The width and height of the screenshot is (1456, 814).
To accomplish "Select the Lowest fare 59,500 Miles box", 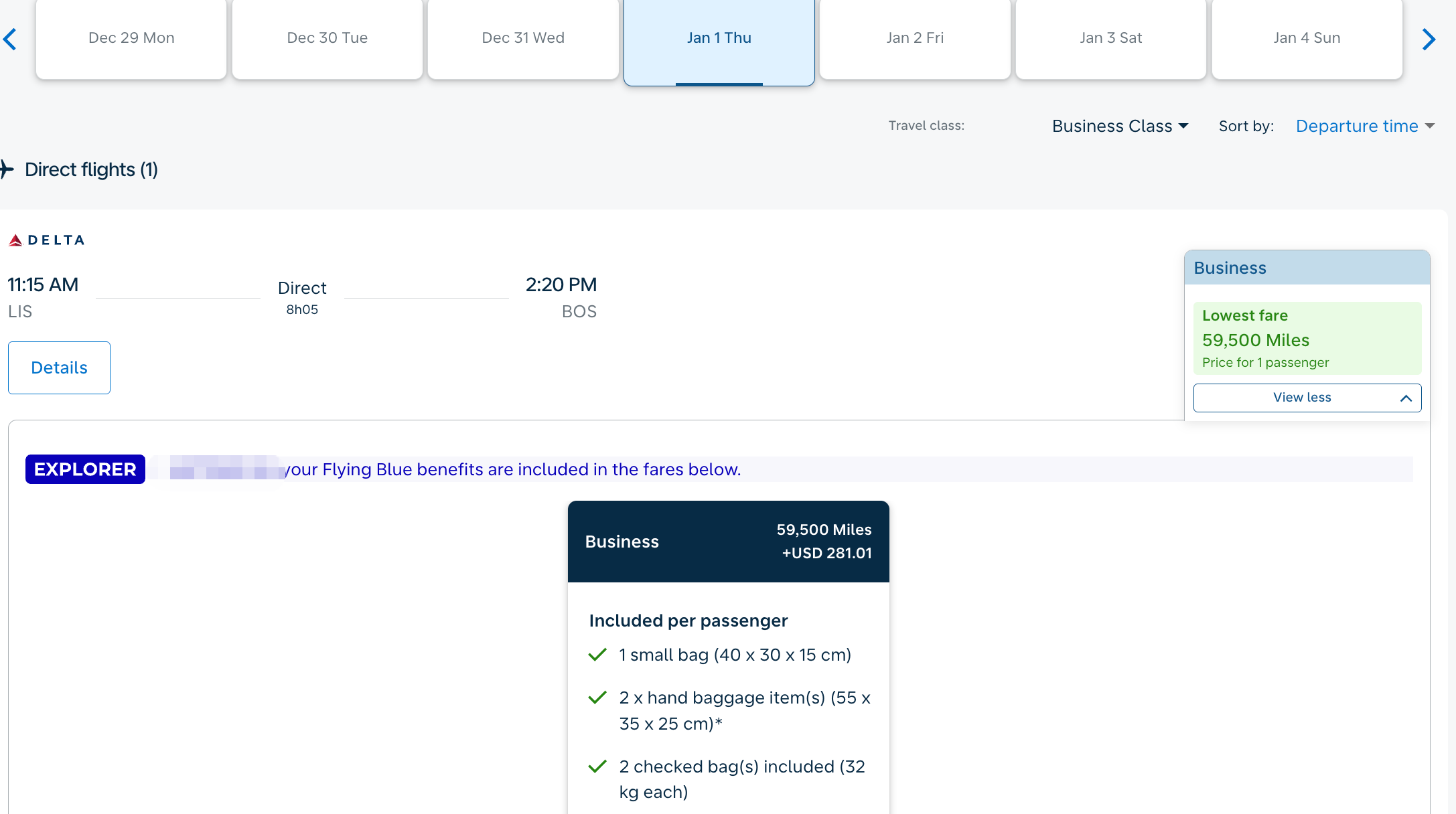I will click(1307, 338).
